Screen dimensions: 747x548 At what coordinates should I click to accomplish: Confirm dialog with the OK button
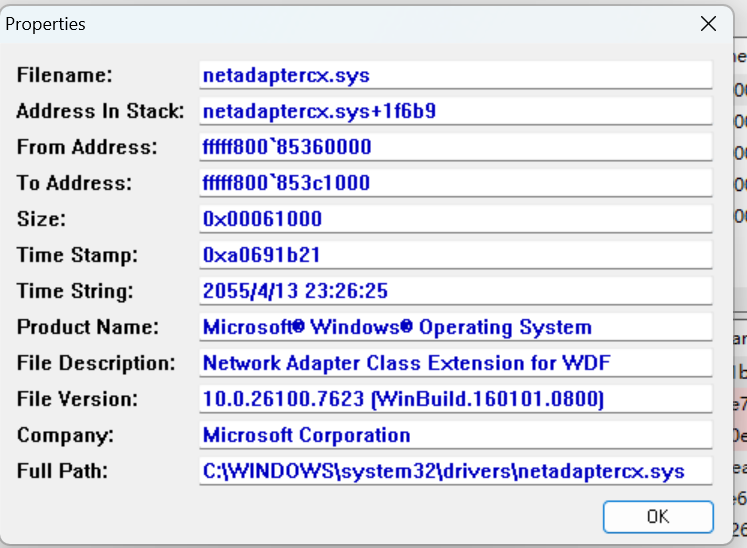[658, 517]
